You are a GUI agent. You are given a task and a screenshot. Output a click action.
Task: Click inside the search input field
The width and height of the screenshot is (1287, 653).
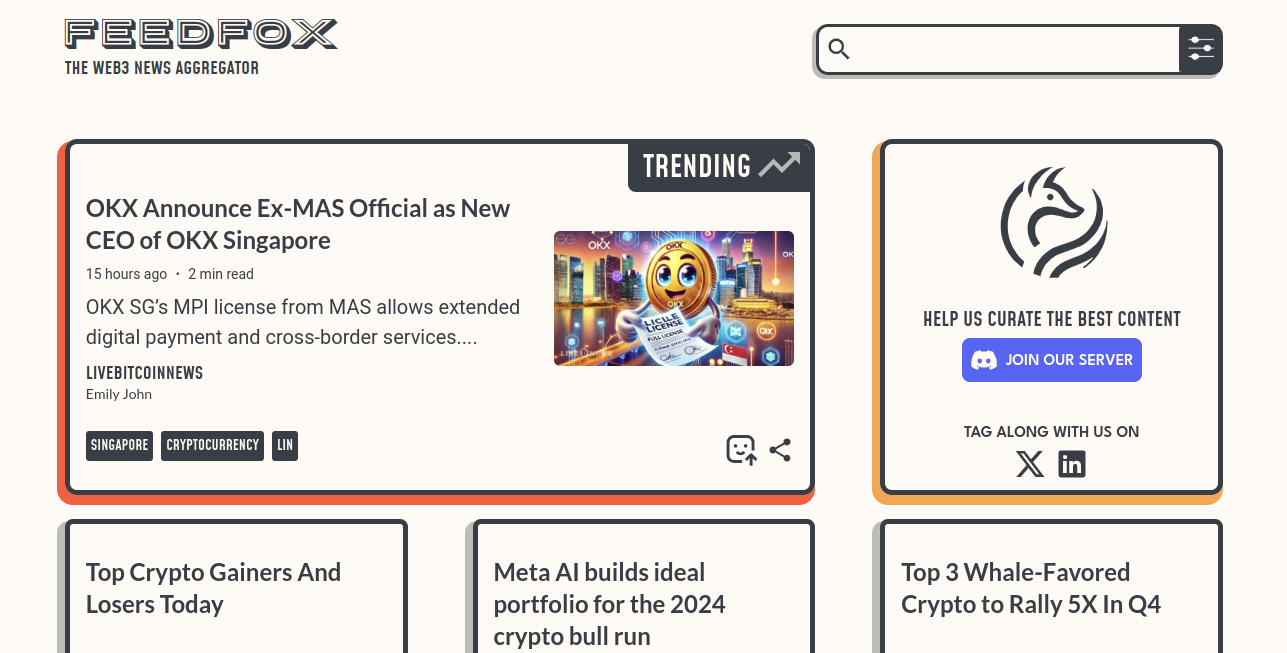[1015, 49]
